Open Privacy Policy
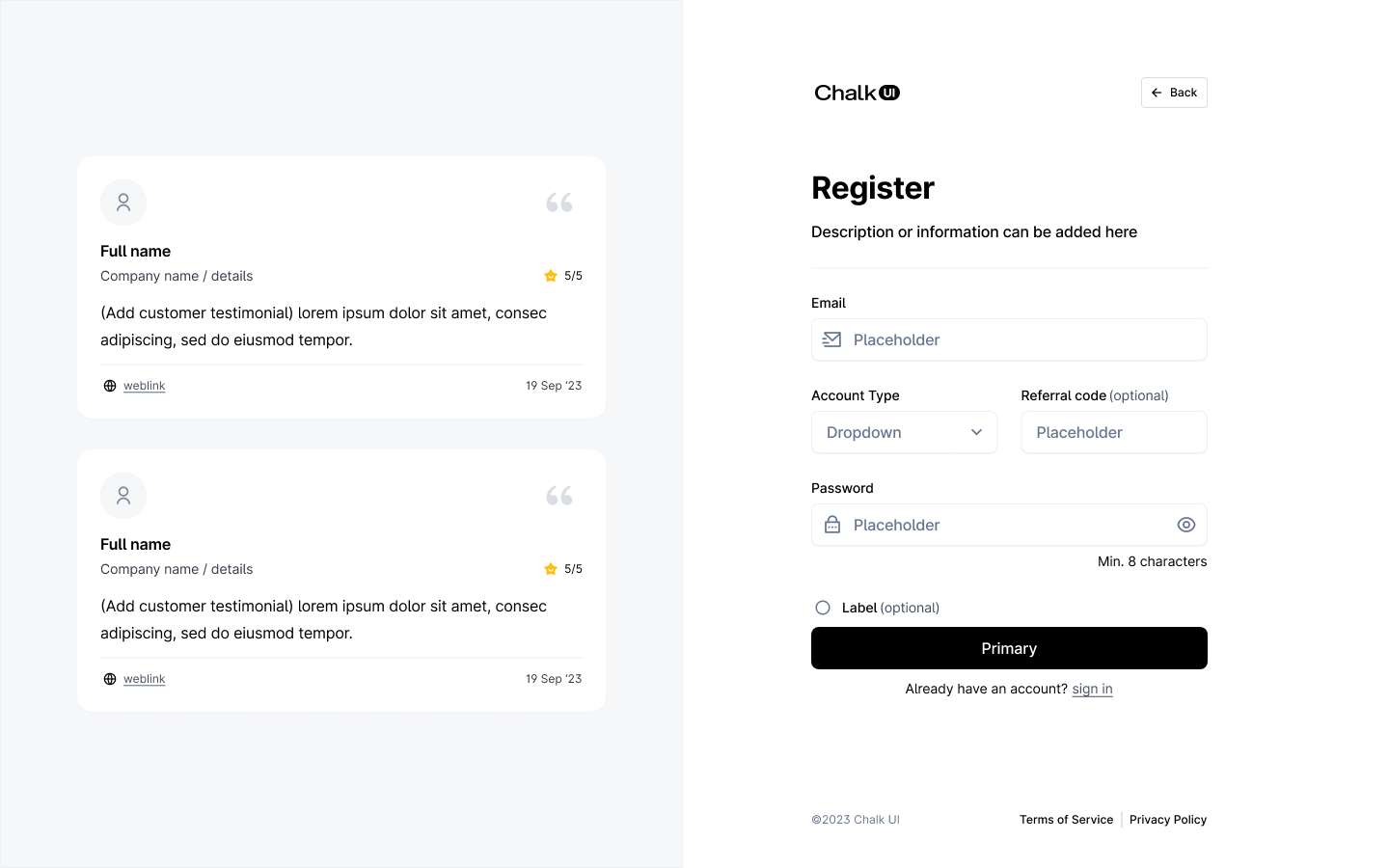The width and height of the screenshot is (1389, 868). pos(1168,819)
